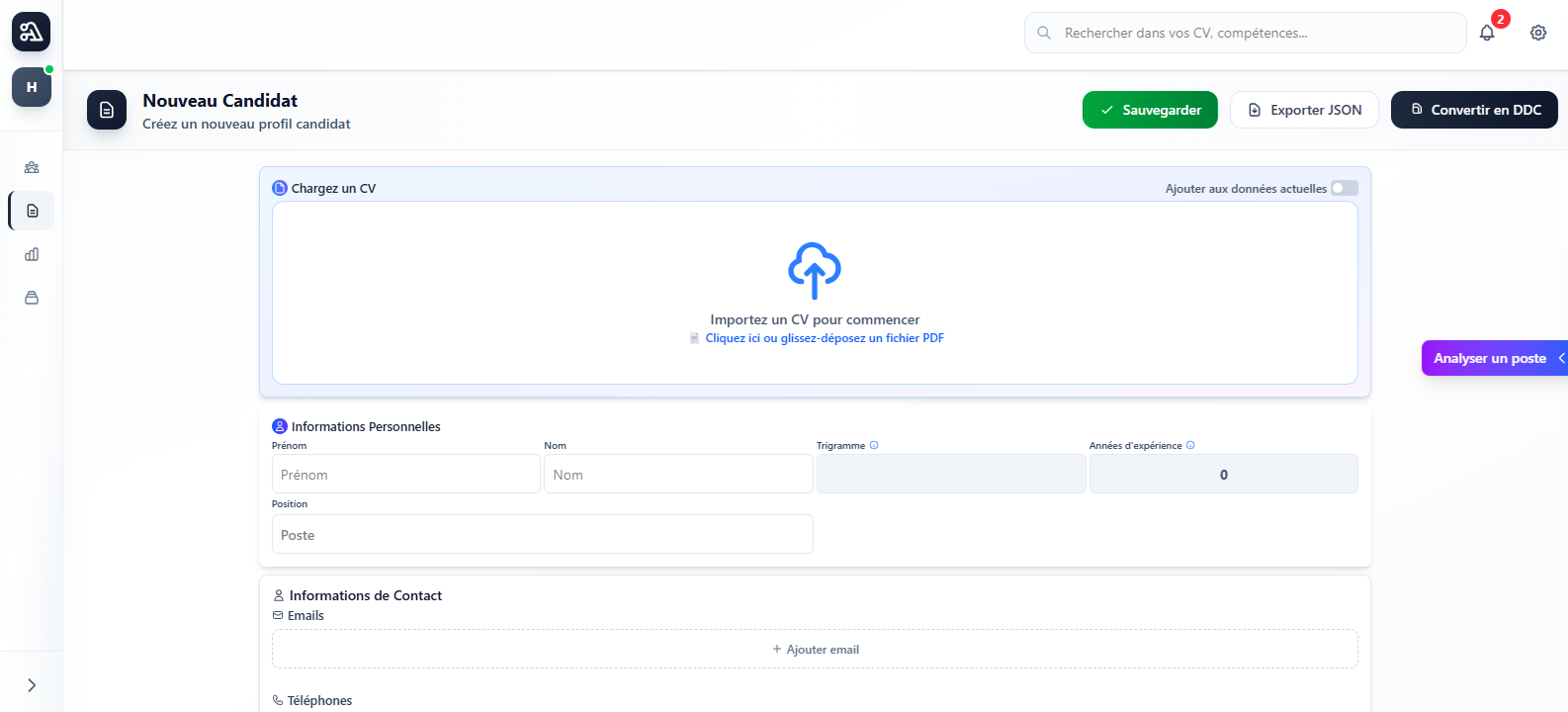Click 'Cliquez ici ou glissez-déposez un fichier PDF'
This screenshot has height=712, width=1568.
pos(825,338)
